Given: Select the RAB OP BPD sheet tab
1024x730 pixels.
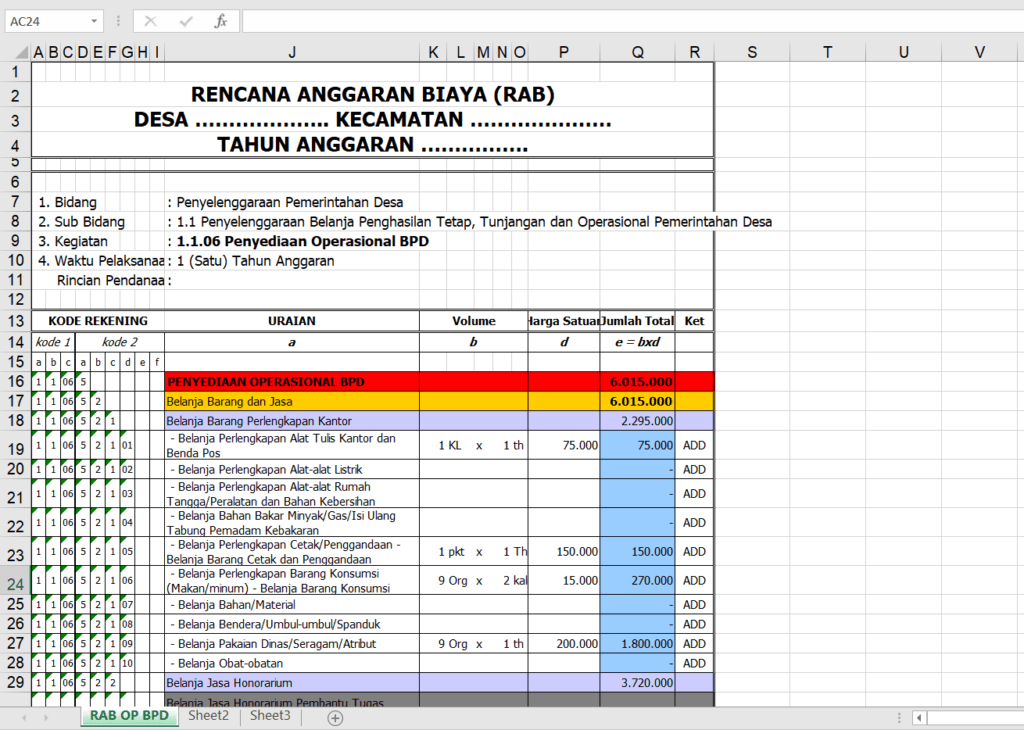Looking at the screenshot, I should click(x=128, y=717).
